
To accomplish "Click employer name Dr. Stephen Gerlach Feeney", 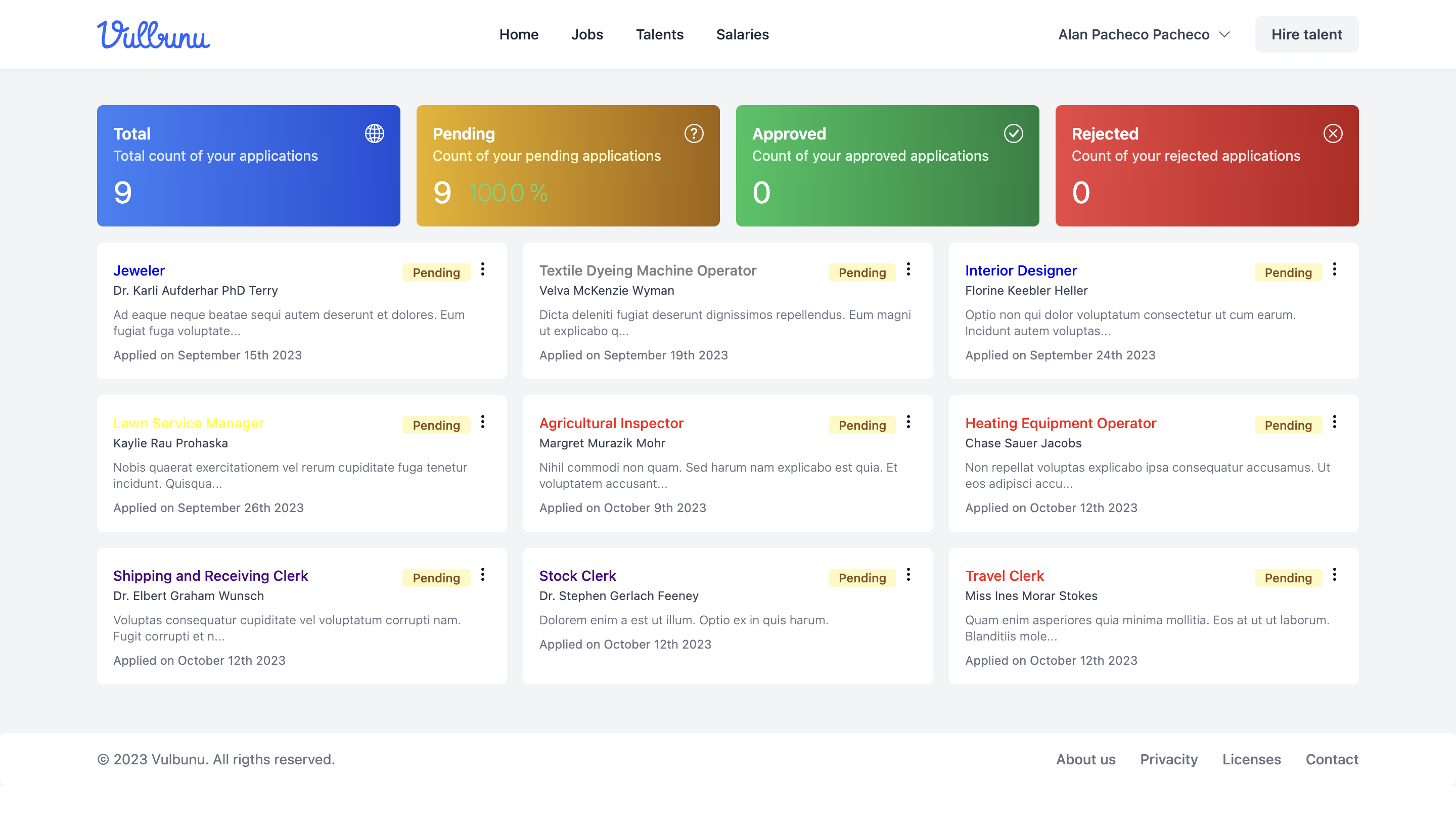I will [618, 596].
